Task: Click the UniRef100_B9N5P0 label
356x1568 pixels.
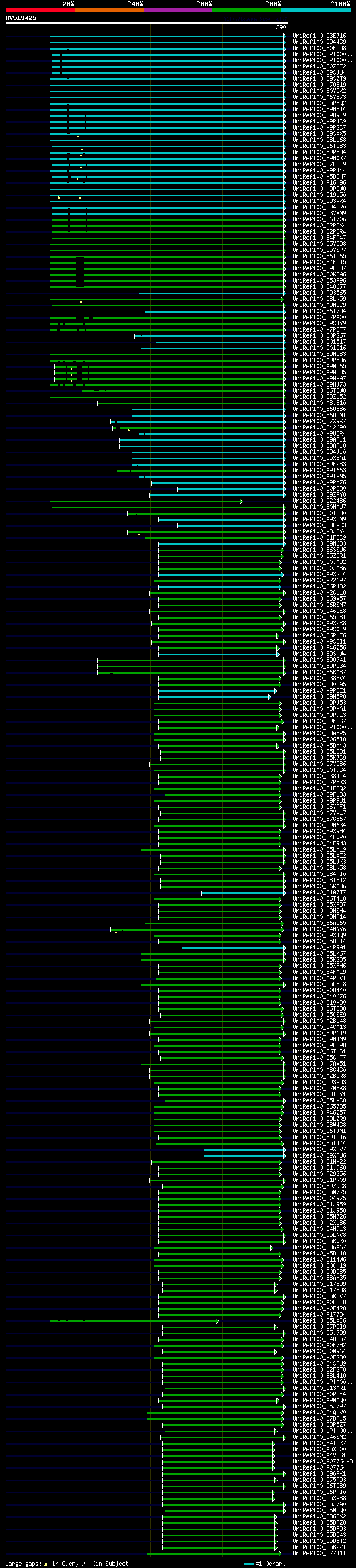Action: click(x=319, y=696)
